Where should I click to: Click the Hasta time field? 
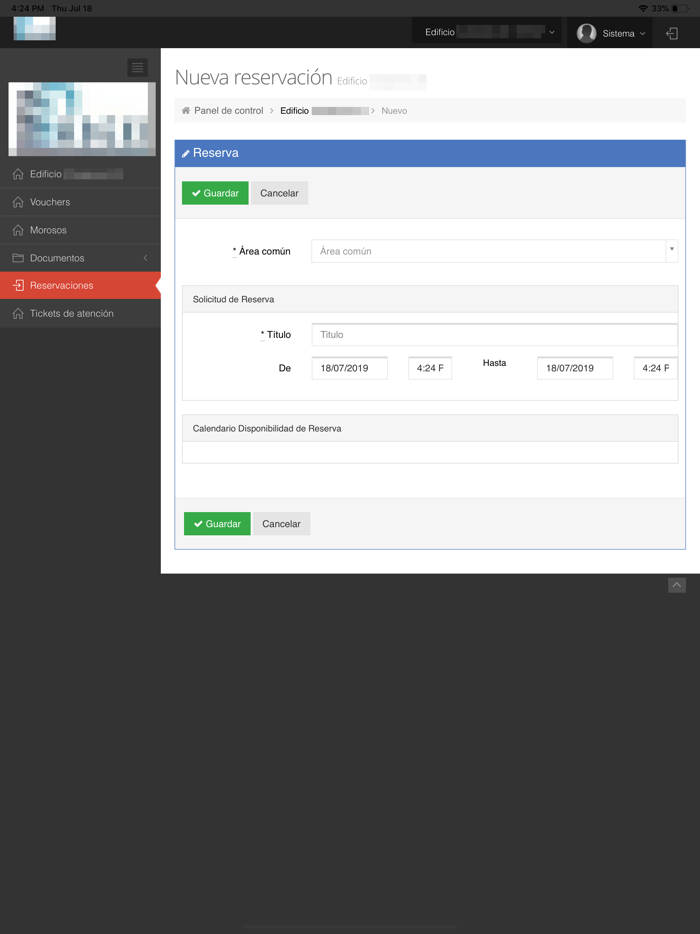click(656, 368)
